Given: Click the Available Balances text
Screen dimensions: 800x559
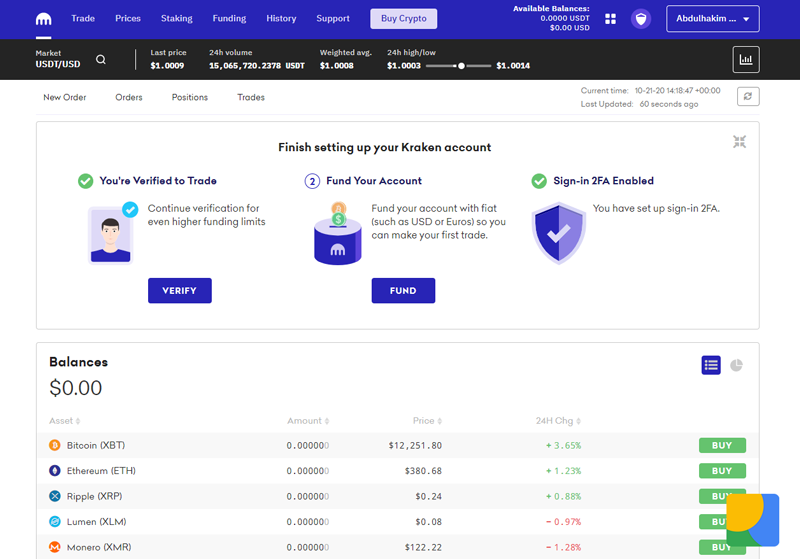Looking at the screenshot, I should pos(551,9).
